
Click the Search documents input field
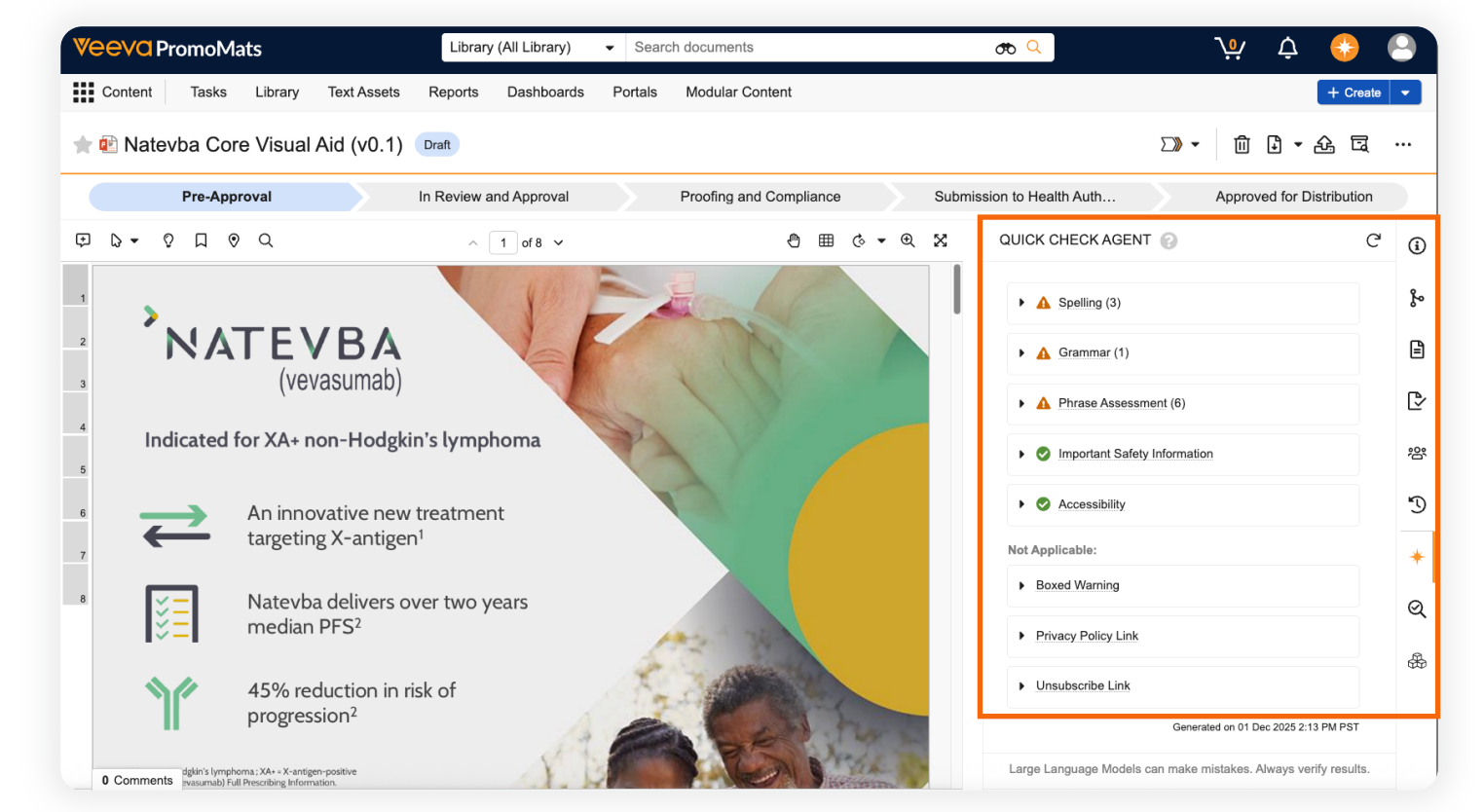(x=808, y=48)
